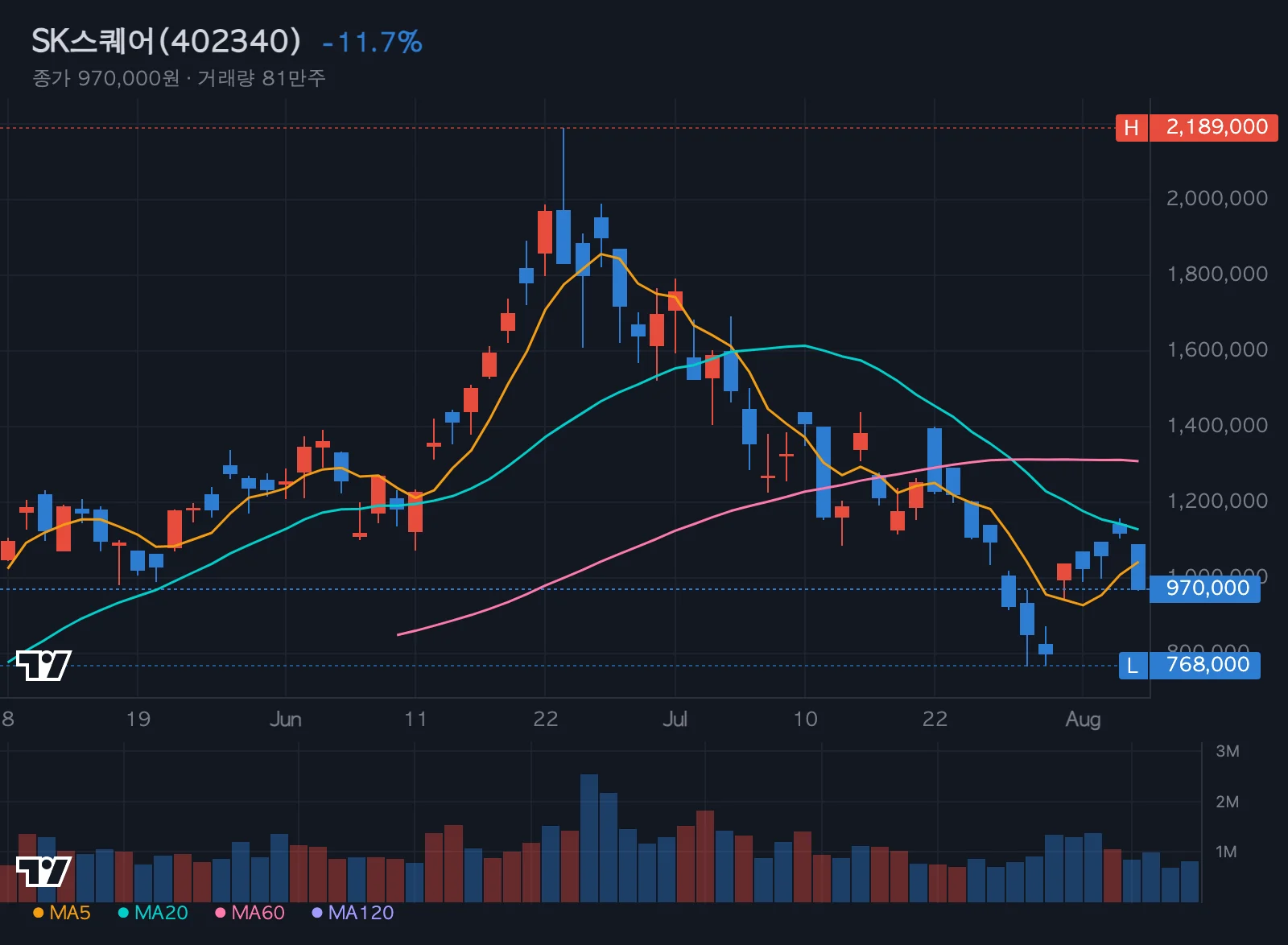Click the 1M volume axis label
Viewport: 1288px width, 945px height.
coord(1227,852)
